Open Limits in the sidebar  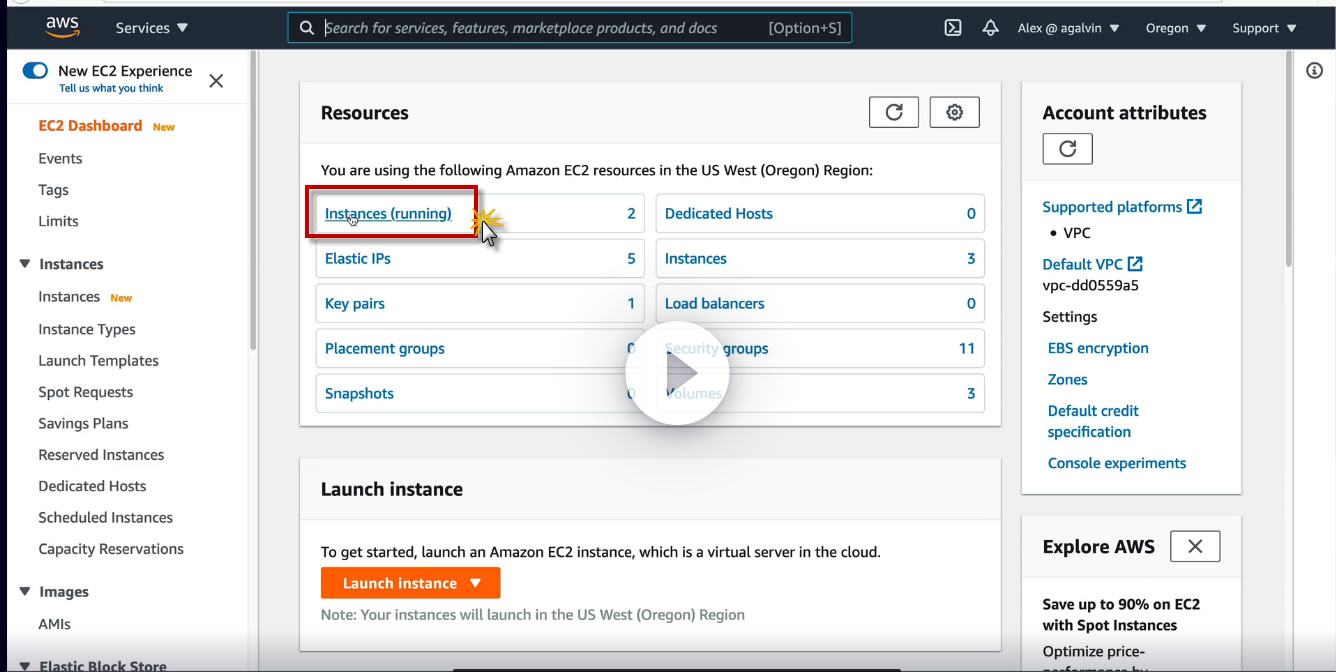coord(58,221)
